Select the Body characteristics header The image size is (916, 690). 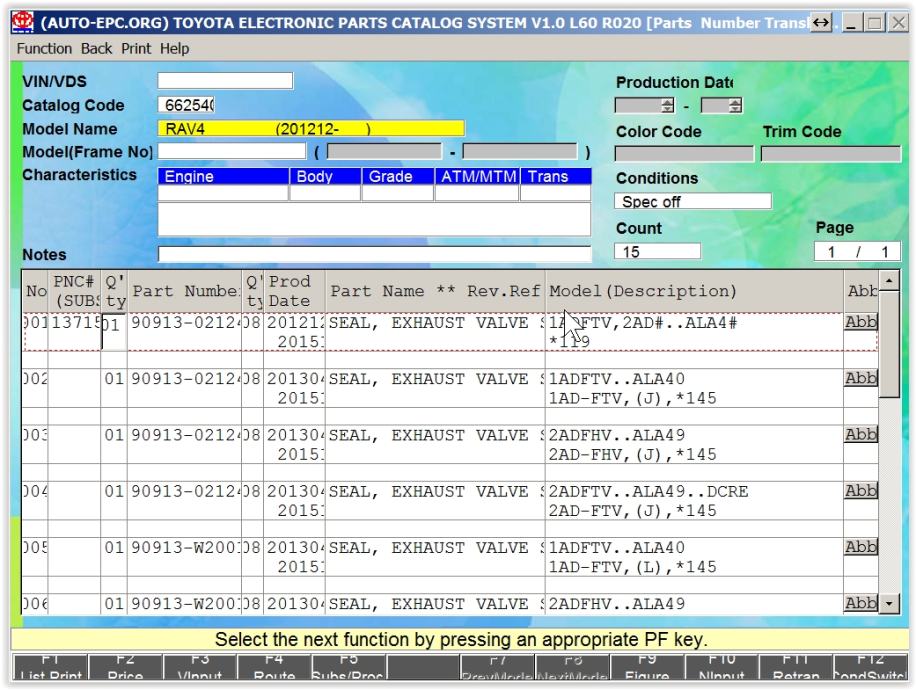point(325,176)
